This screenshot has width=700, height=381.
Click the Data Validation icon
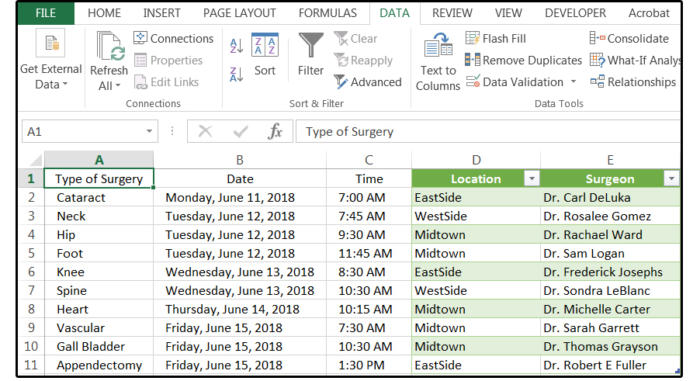pyautogui.click(x=472, y=82)
